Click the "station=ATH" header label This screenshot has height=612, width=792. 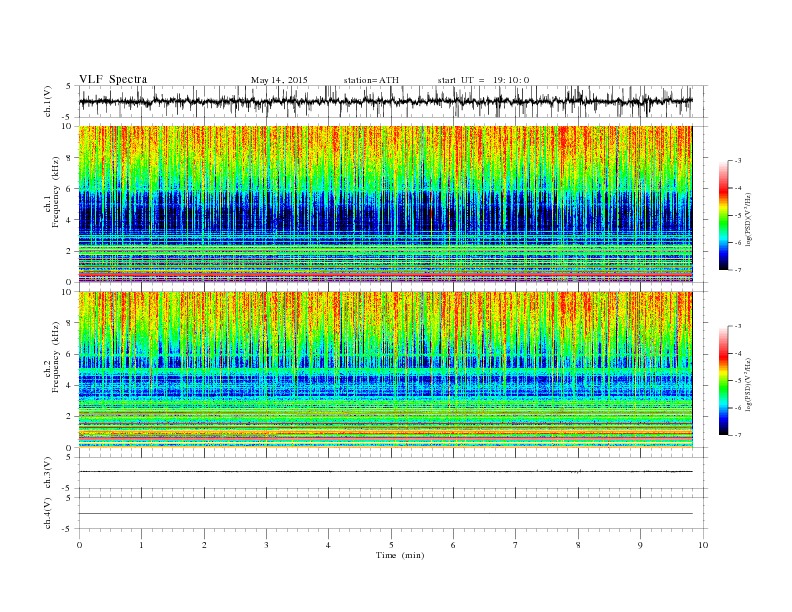click(x=371, y=80)
